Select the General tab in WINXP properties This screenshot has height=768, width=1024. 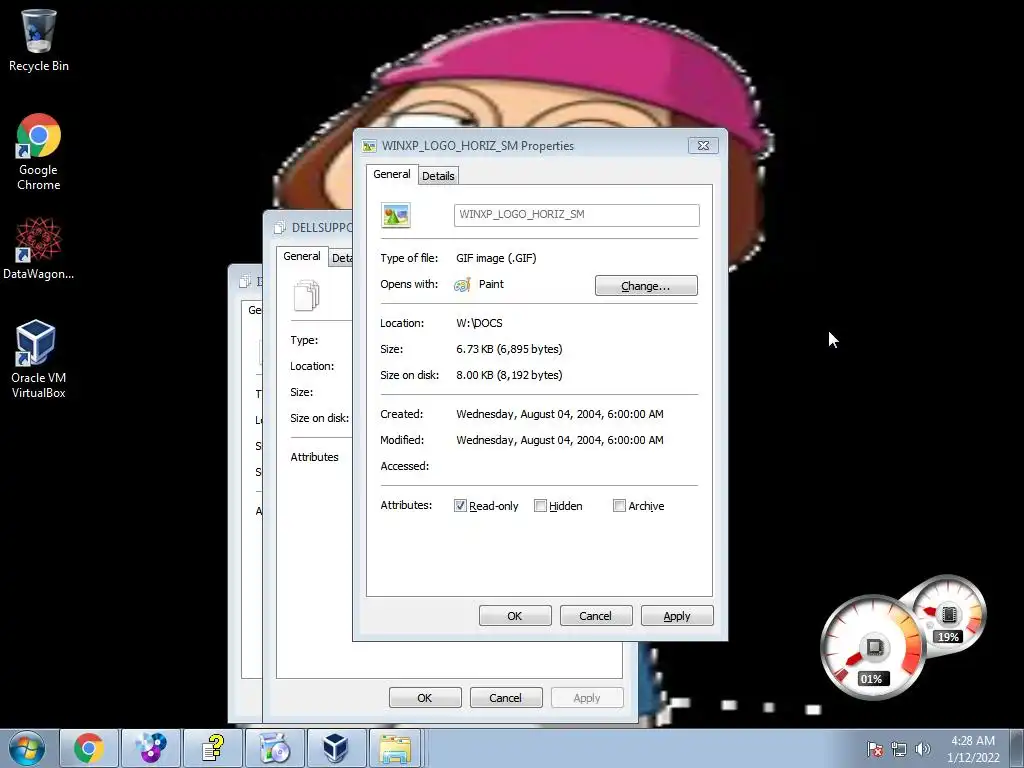point(392,174)
